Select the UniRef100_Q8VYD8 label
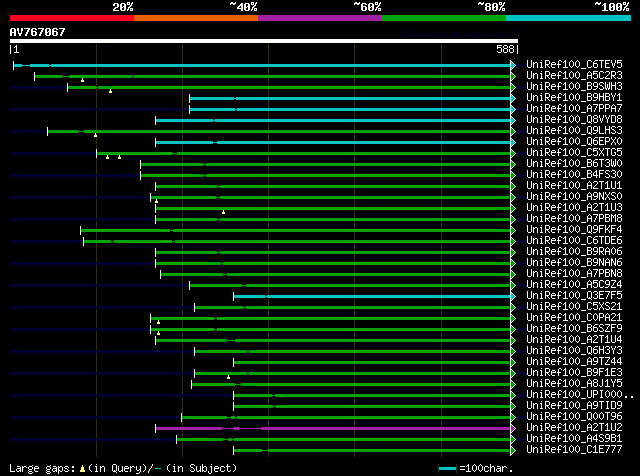 (x=574, y=120)
